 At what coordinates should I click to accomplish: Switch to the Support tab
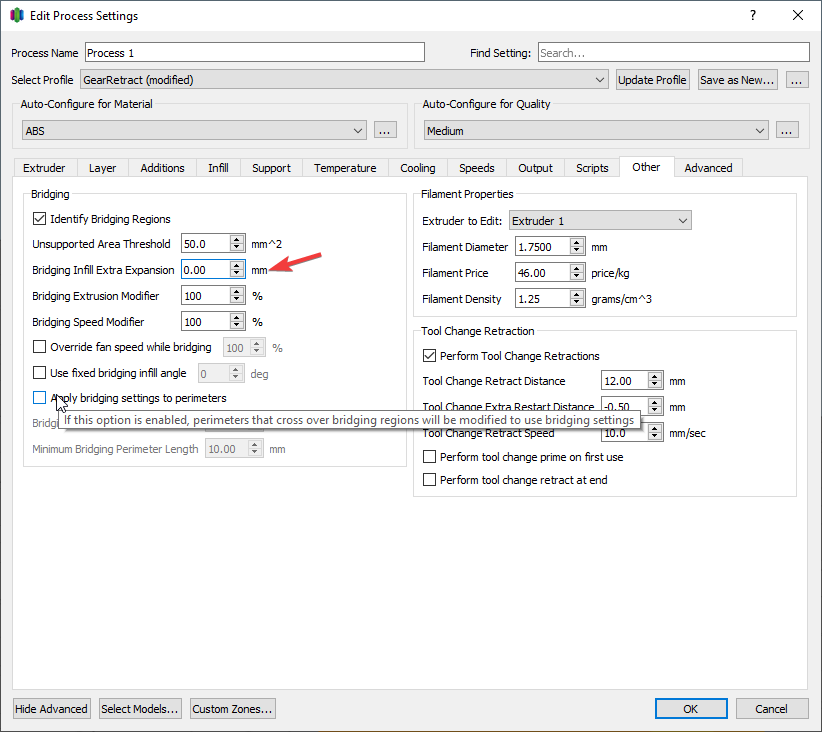point(271,168)
